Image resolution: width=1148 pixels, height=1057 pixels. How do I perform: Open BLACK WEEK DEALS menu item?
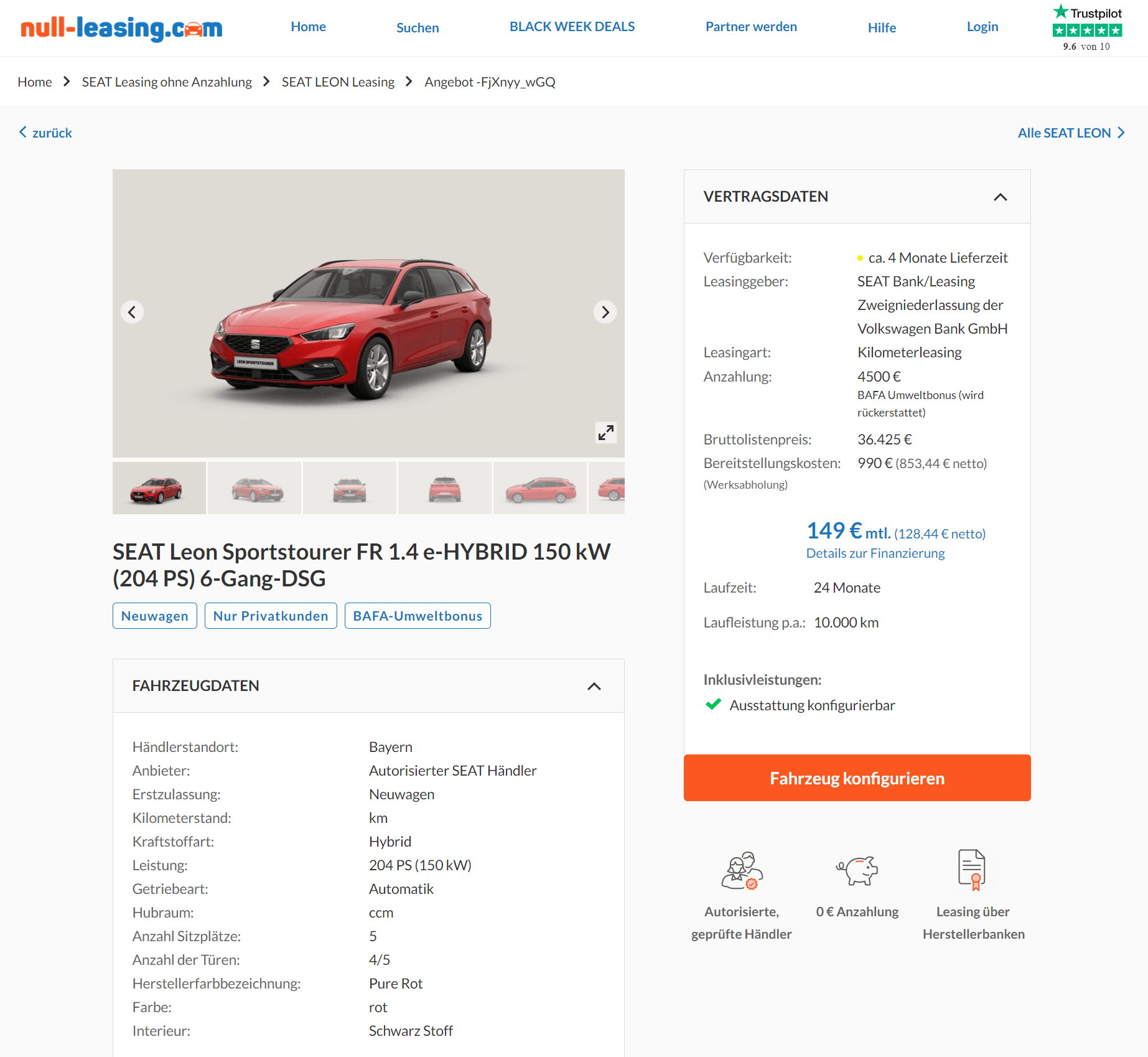click(572, 27)
